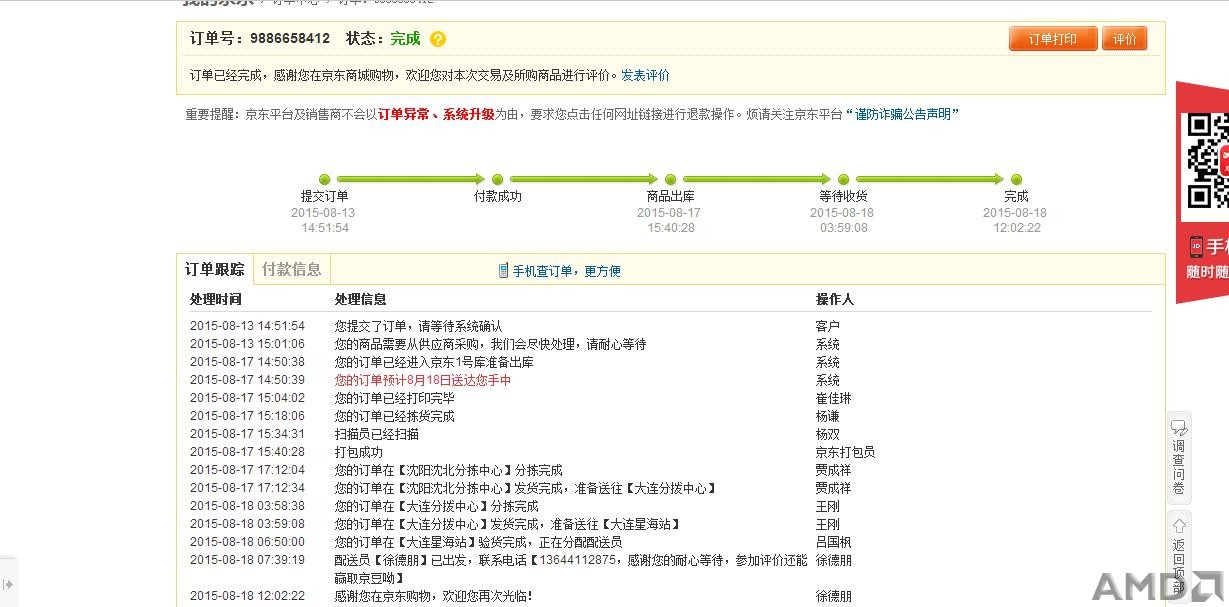The width and height of the screenshot is (1229, 607).
Task: Open the 调查问卷 side button
Action: pyautogui.click(x=1179, y=457)
